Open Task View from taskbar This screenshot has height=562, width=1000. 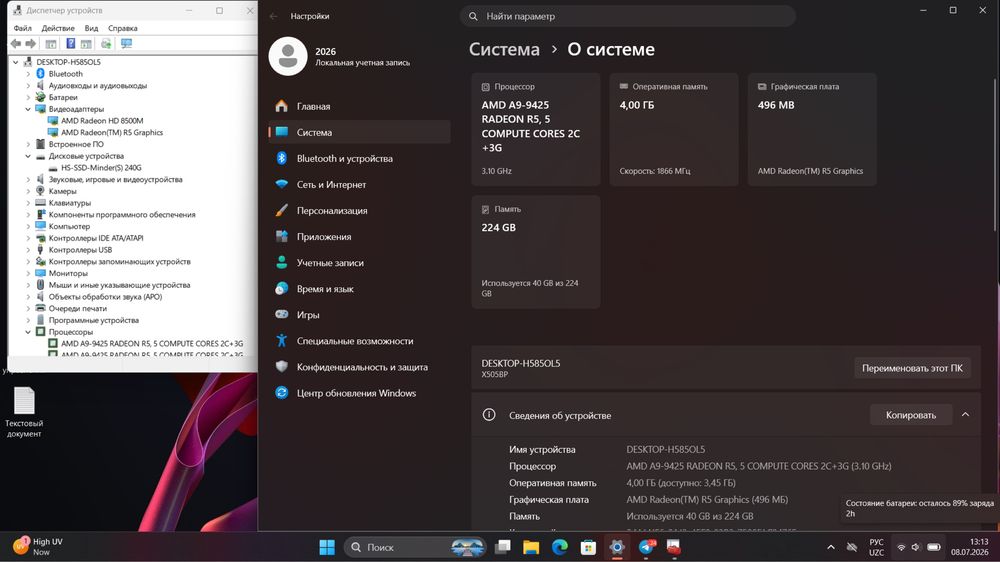503,547
